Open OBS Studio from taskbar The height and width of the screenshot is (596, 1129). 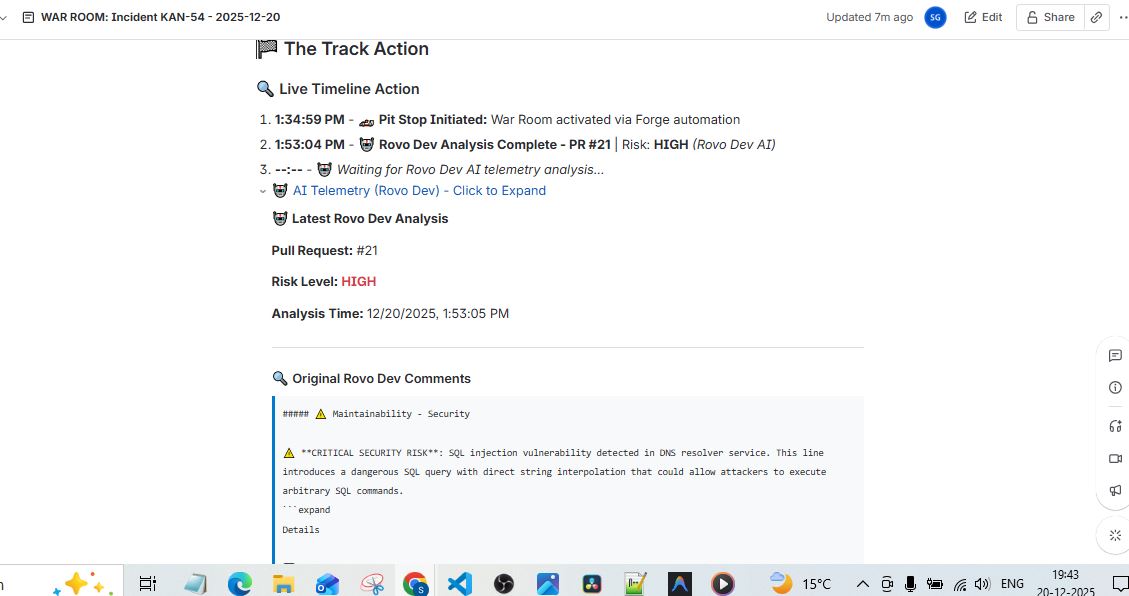click(503, 583)
